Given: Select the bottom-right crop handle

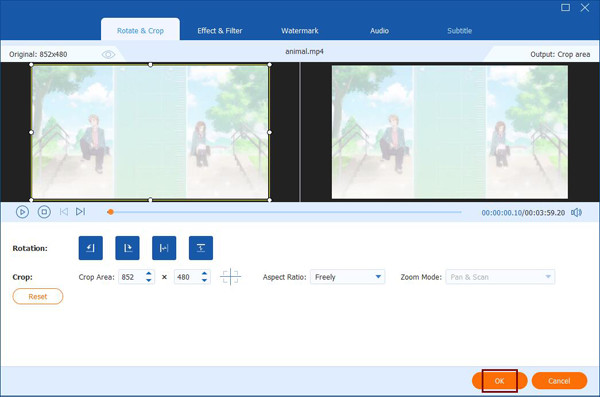Looking at the screenshot, I should pos(270,200).
